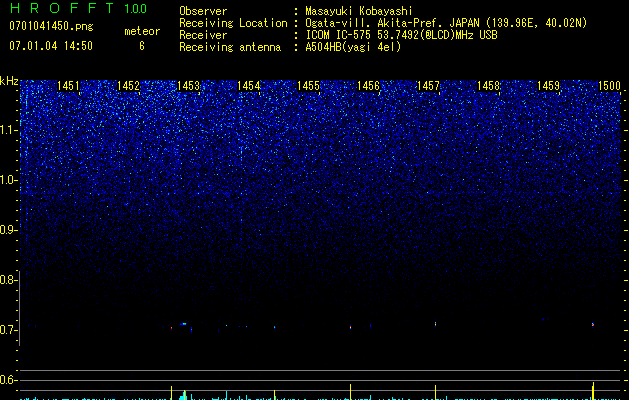629x400 pixels.
Task: Click the 0.7 kHz axis label
Action: [9, 330]
